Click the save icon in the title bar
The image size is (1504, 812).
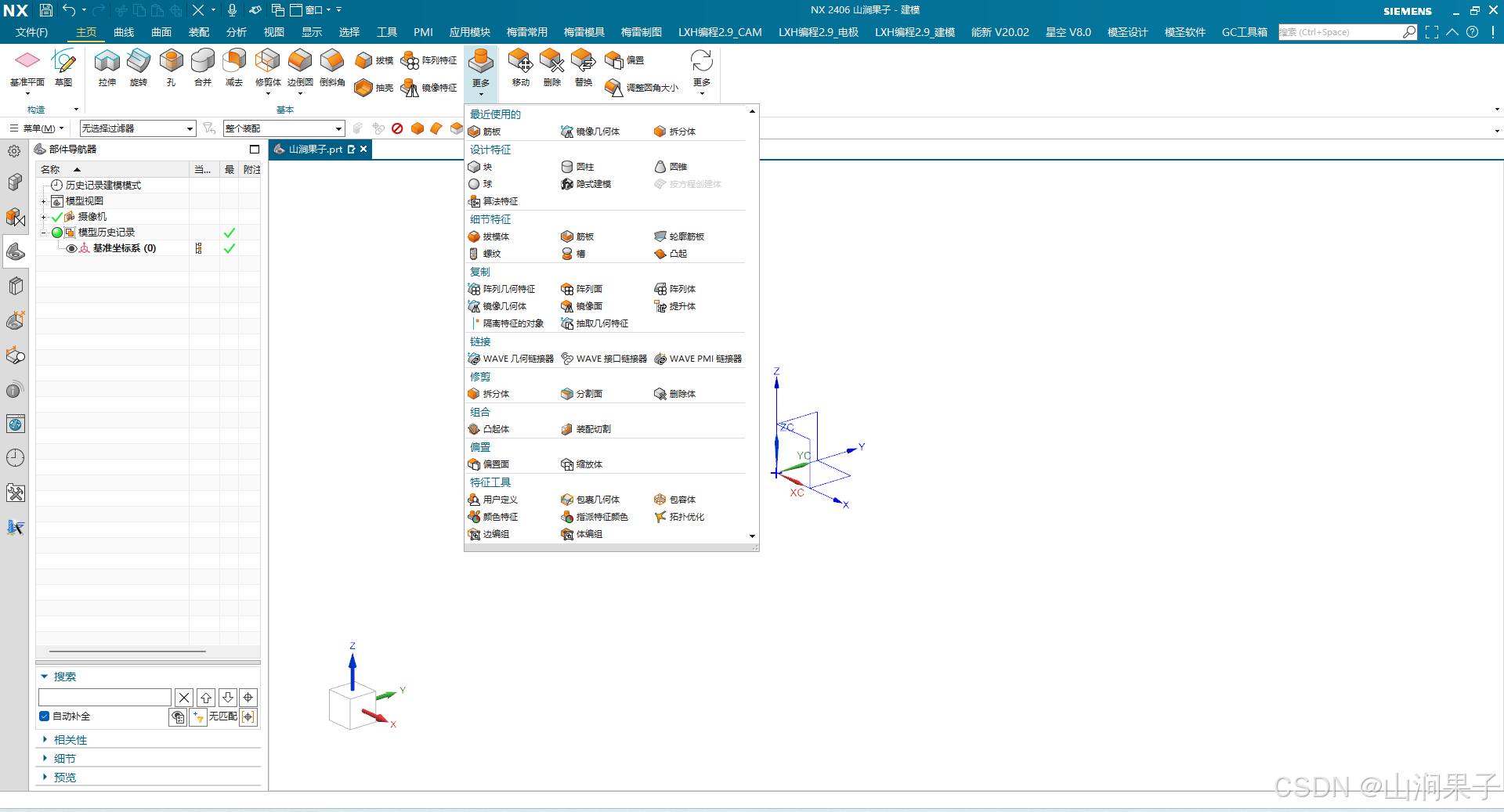[x=46, y=10]
